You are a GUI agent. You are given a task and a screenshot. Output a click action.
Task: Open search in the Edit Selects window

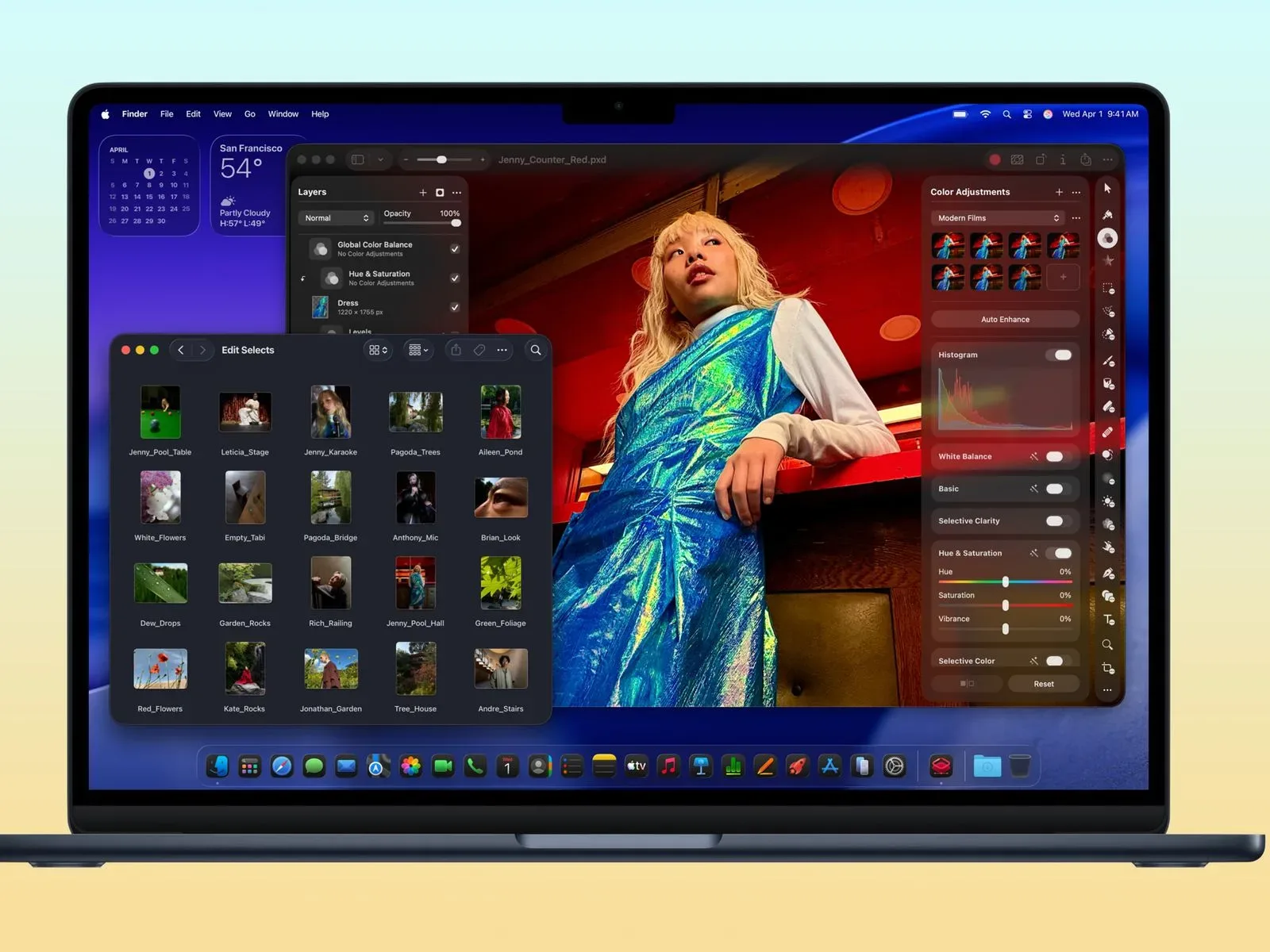pyautogui.click(x=536, y=350)
